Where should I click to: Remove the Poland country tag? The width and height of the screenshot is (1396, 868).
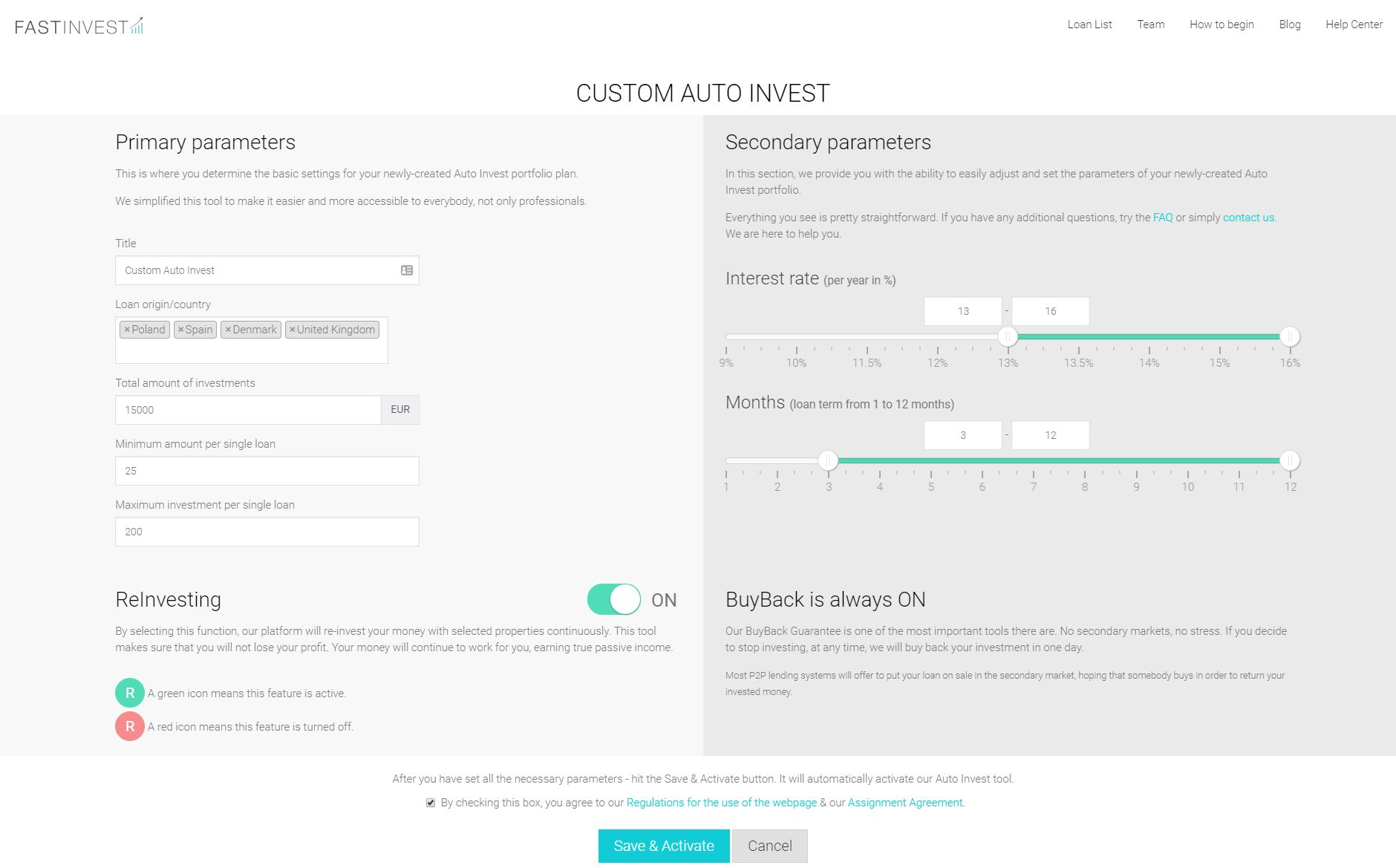127,330
